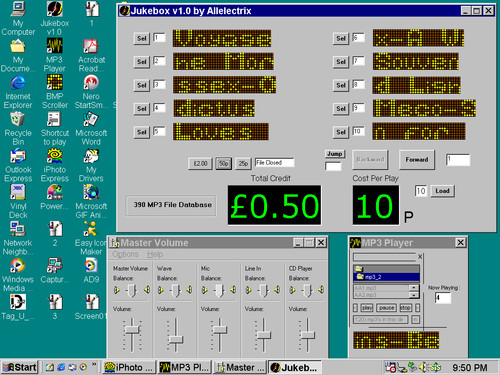The image size is (500, 375).
Task: Click the Load button beside cost field
Action: 442,191
